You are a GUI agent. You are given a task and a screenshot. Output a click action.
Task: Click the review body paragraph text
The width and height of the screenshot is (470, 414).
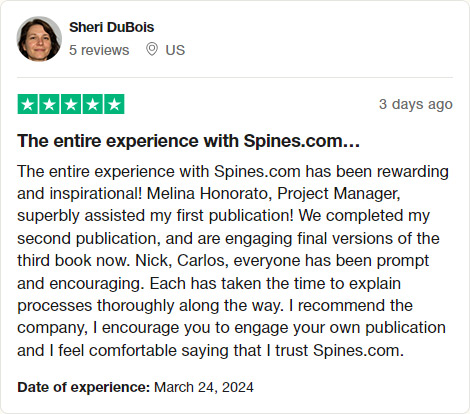point(233,261)
